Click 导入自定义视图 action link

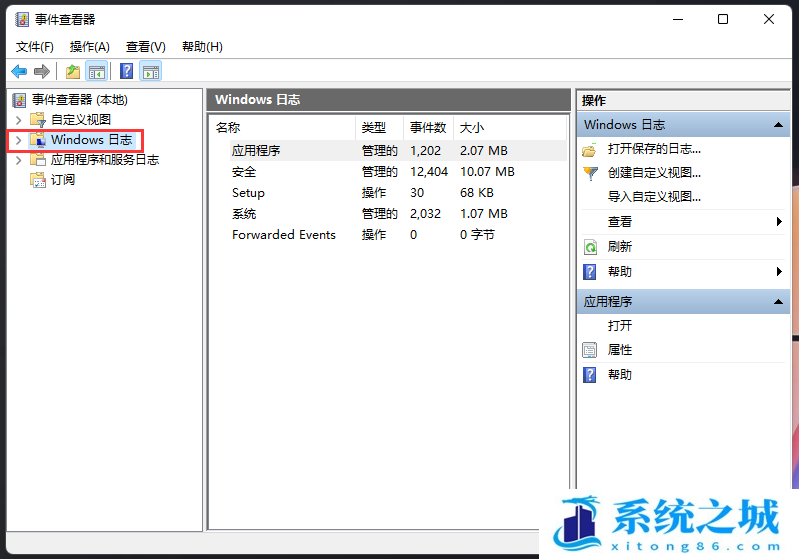(654, 197)
